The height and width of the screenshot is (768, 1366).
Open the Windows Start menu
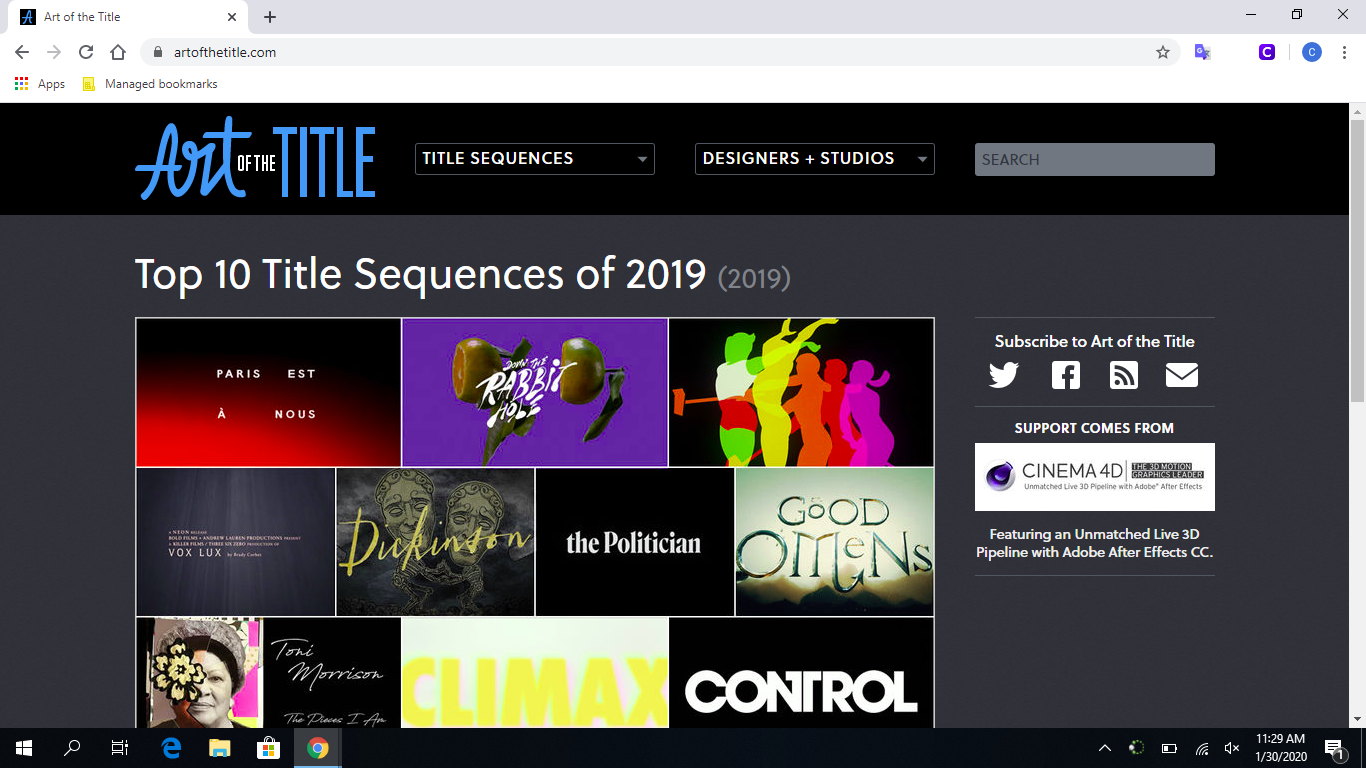[x=24, y=748]
